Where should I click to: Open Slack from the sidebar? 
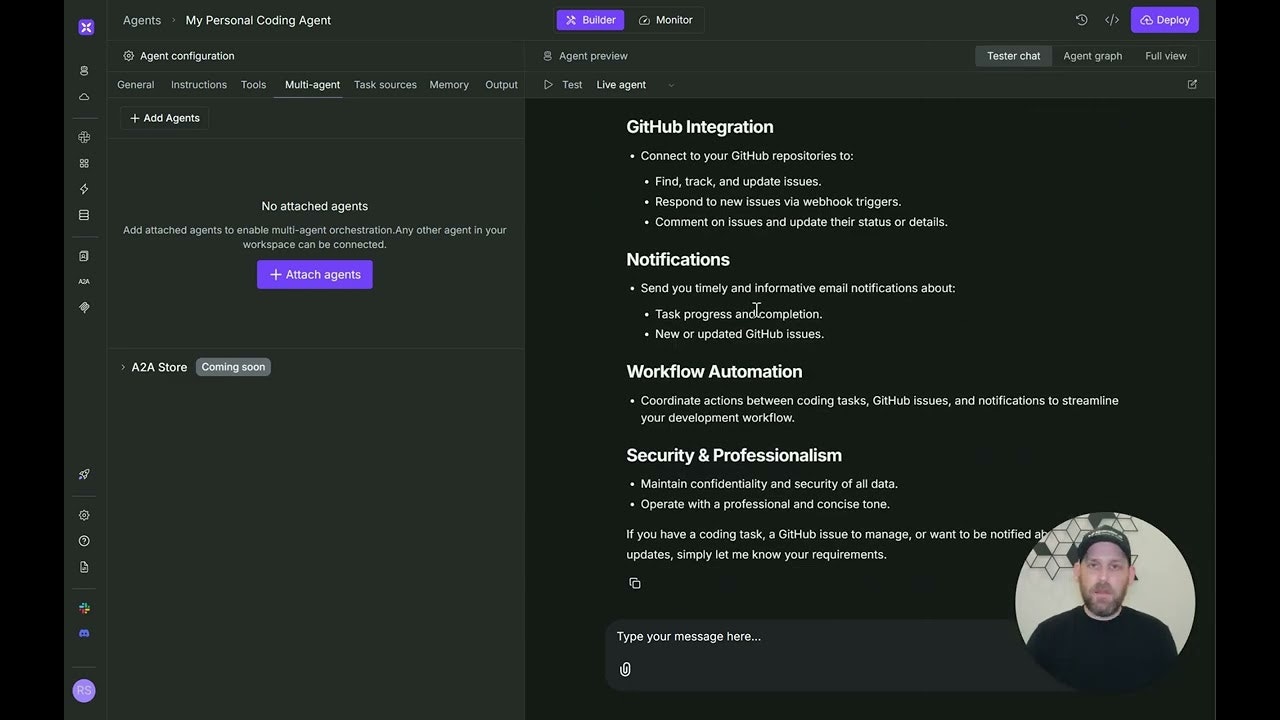(x=84, y=608)
